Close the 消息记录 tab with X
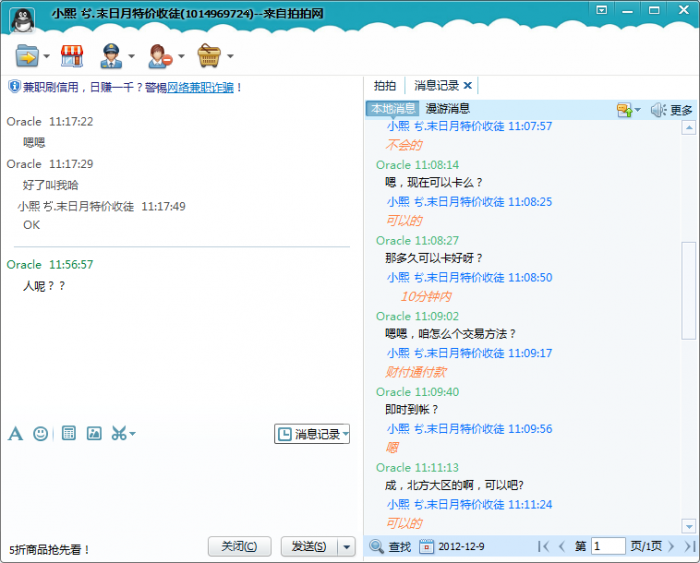This screenshot has width=700, height=563. click(x=468, y=85)
